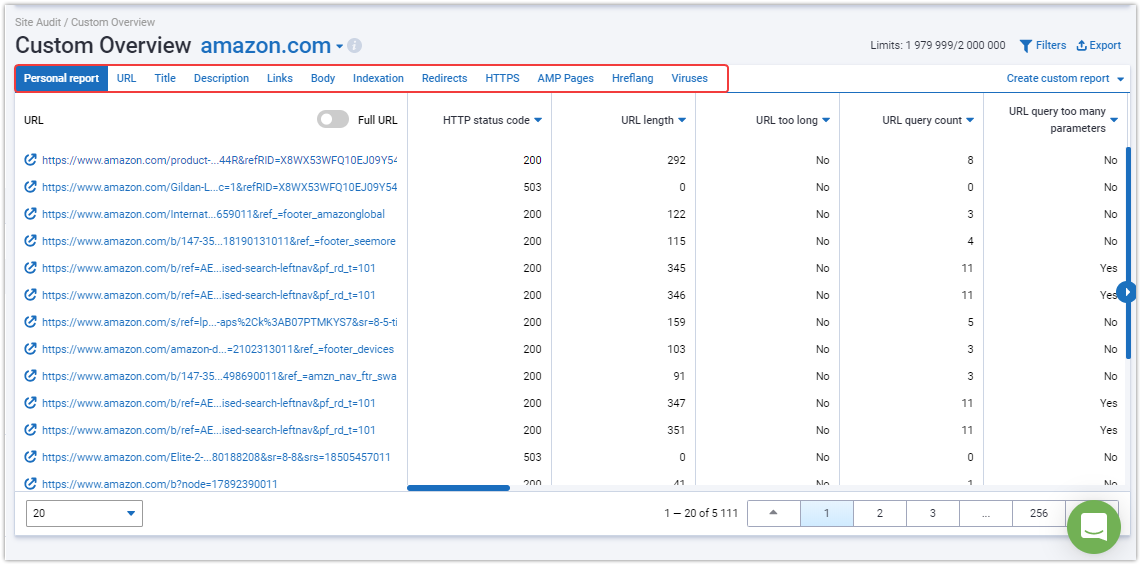Open HTTP status code column sort arrow

pos(538,120)
